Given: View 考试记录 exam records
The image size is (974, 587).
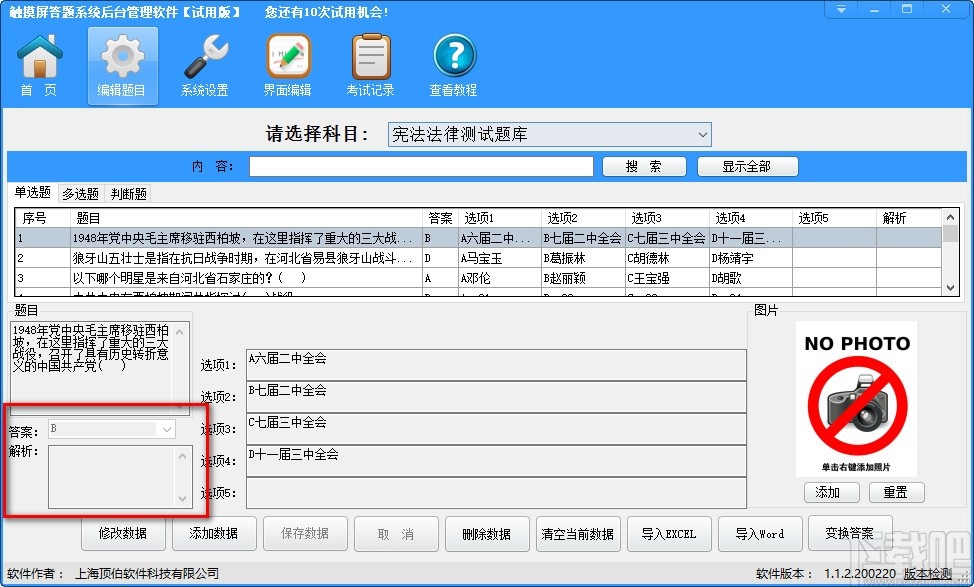Looking at the screenshot, I should point(370,63).
